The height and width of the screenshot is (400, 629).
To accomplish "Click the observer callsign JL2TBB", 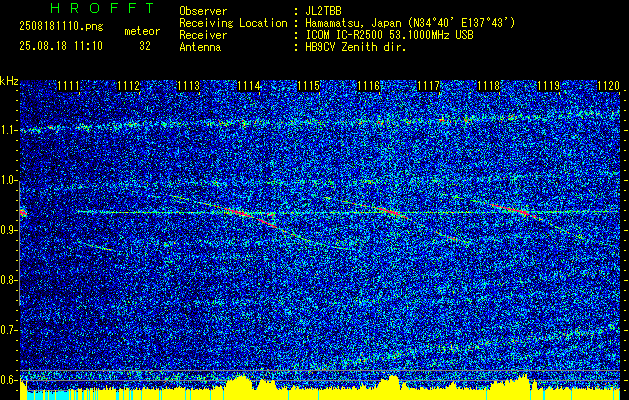I will tap(323, 11).
